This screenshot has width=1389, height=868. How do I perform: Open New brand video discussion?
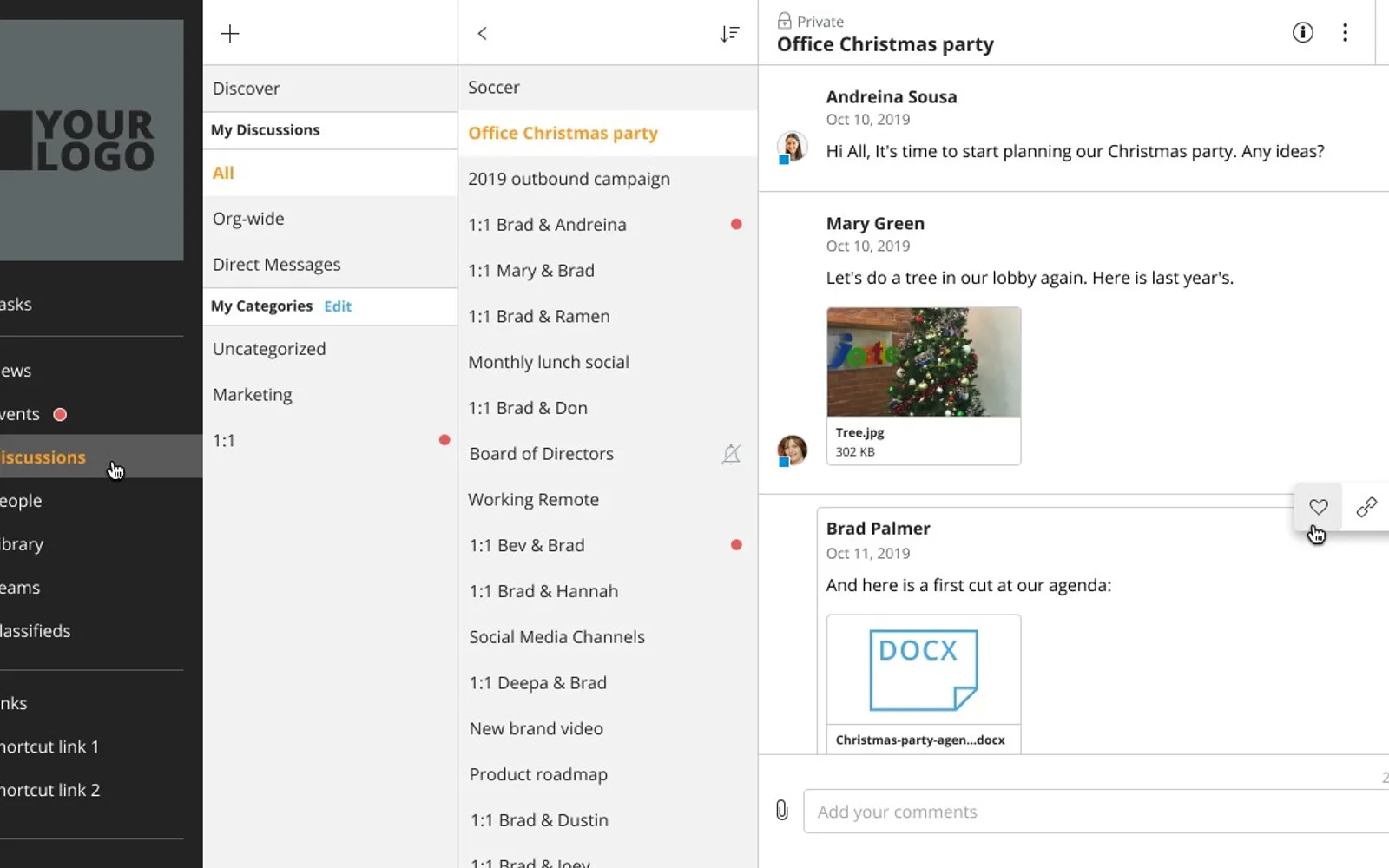[608, 729]
